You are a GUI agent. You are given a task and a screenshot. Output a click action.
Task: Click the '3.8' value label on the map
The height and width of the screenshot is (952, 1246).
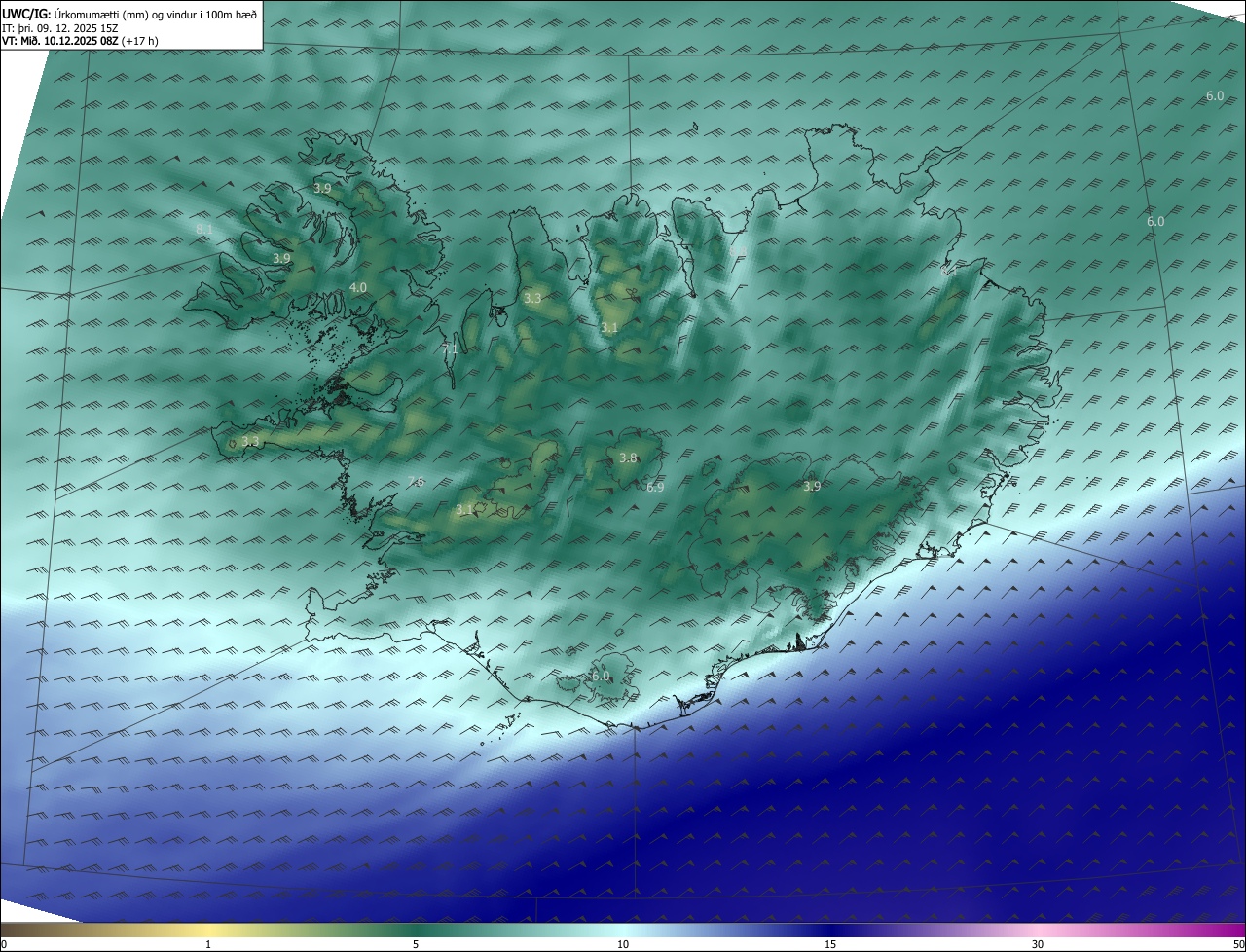click(x=628, y=458)
